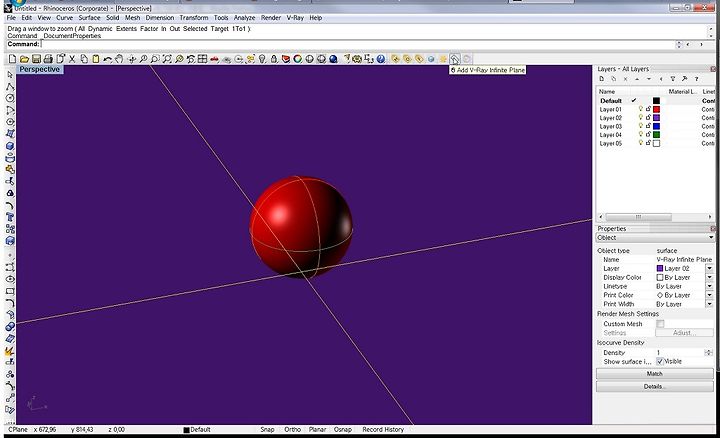Click the light bulb Hide objects icon
Image resolution: width=720 pixels, height=438 pixels.
(x=262, y=59)
